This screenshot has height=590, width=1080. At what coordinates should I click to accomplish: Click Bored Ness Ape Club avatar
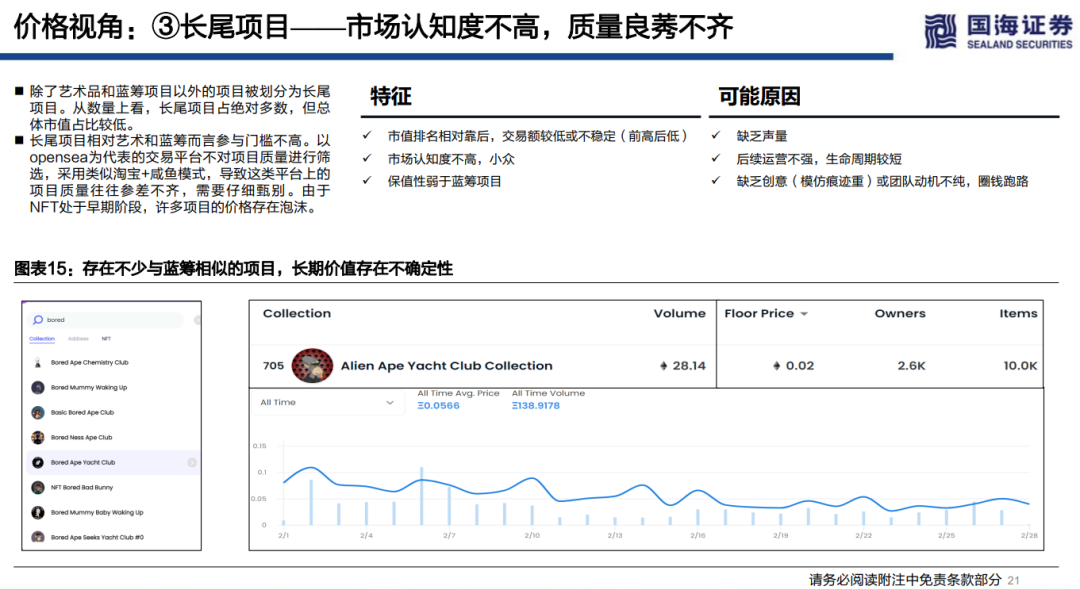click(x=38, y=438)
